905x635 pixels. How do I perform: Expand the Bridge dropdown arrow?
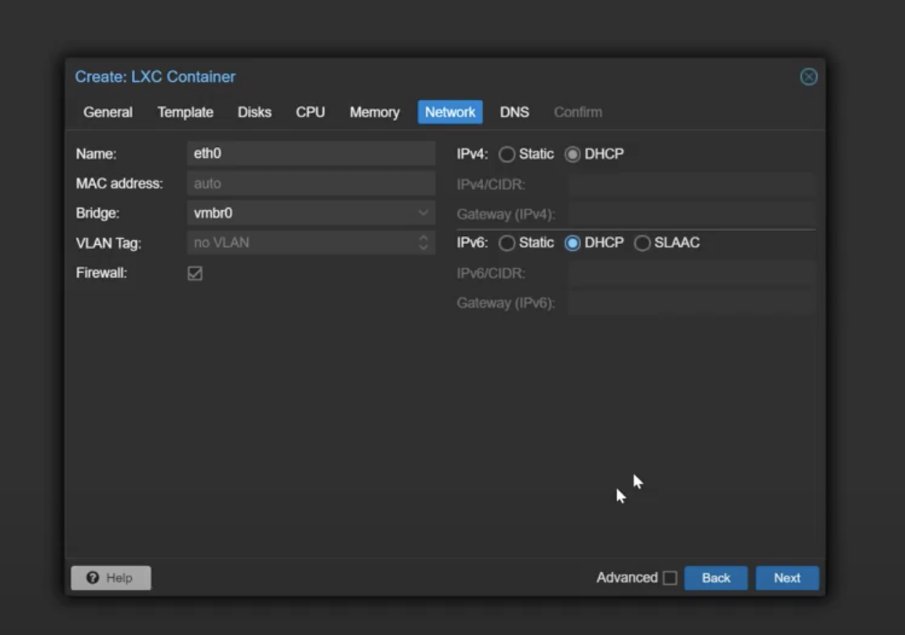click(423, 213)
